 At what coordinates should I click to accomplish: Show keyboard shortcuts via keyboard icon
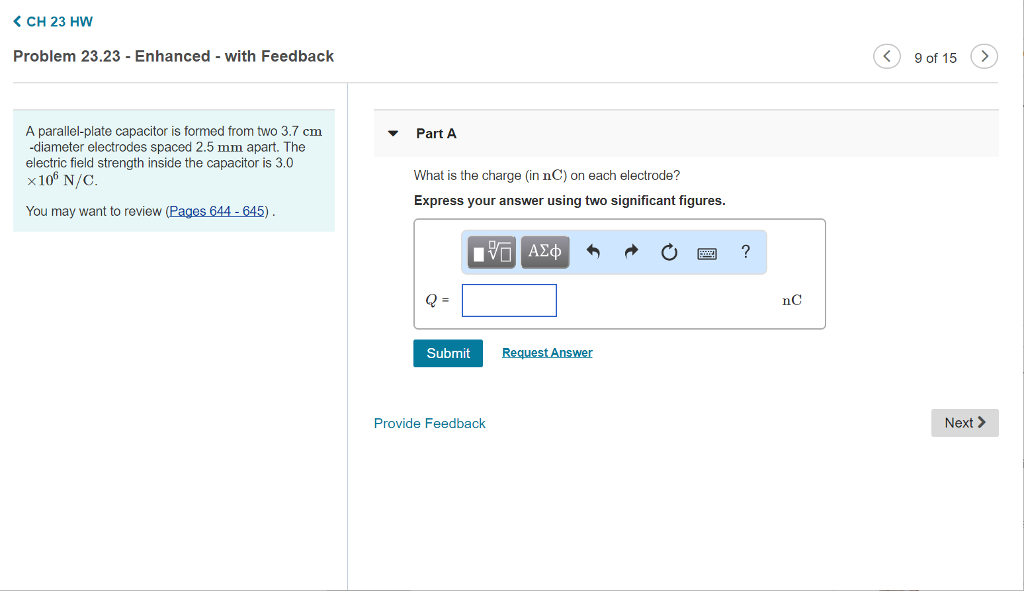point(707,253)
